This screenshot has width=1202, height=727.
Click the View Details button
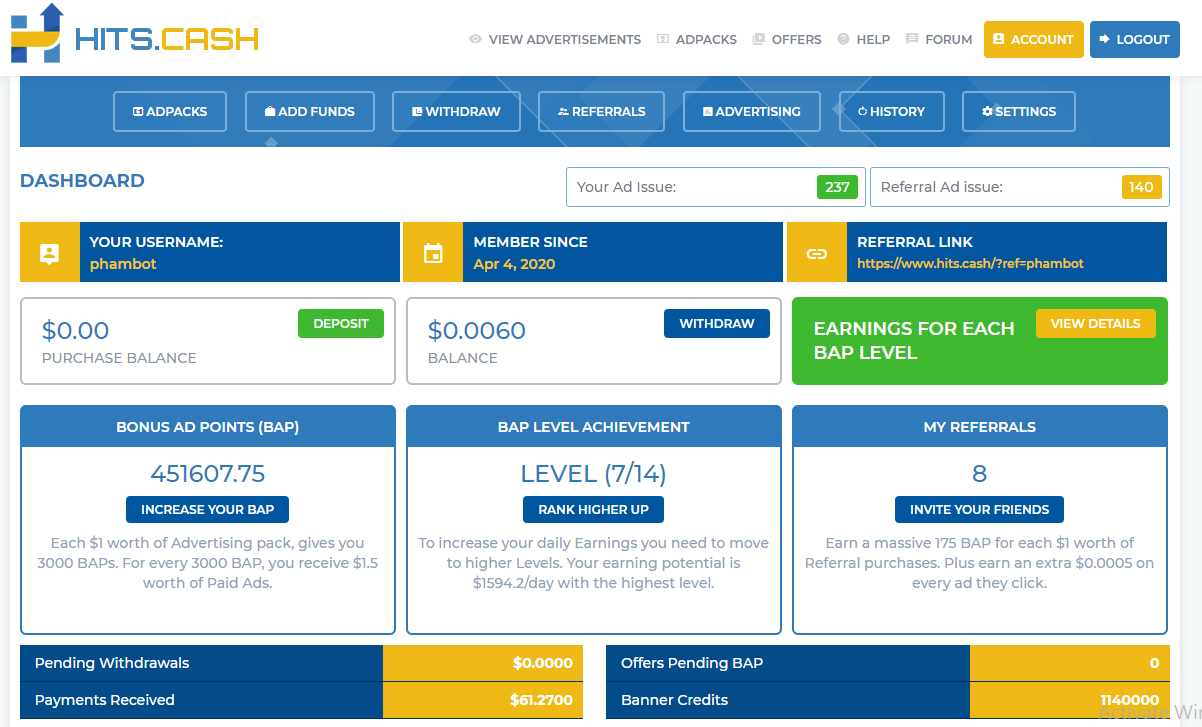tap(1096, 324)
